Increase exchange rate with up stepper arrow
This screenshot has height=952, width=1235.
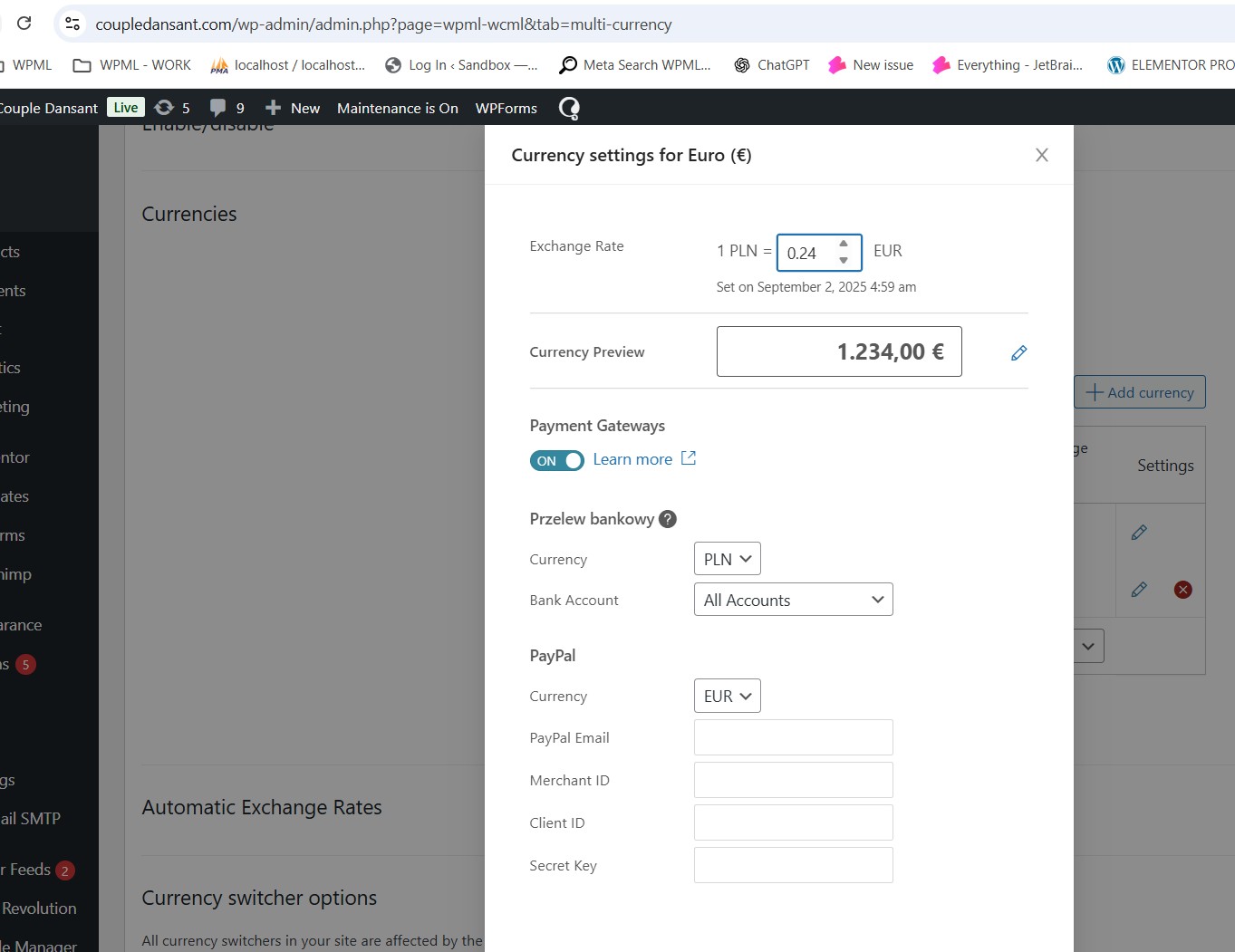click(844, 244)
